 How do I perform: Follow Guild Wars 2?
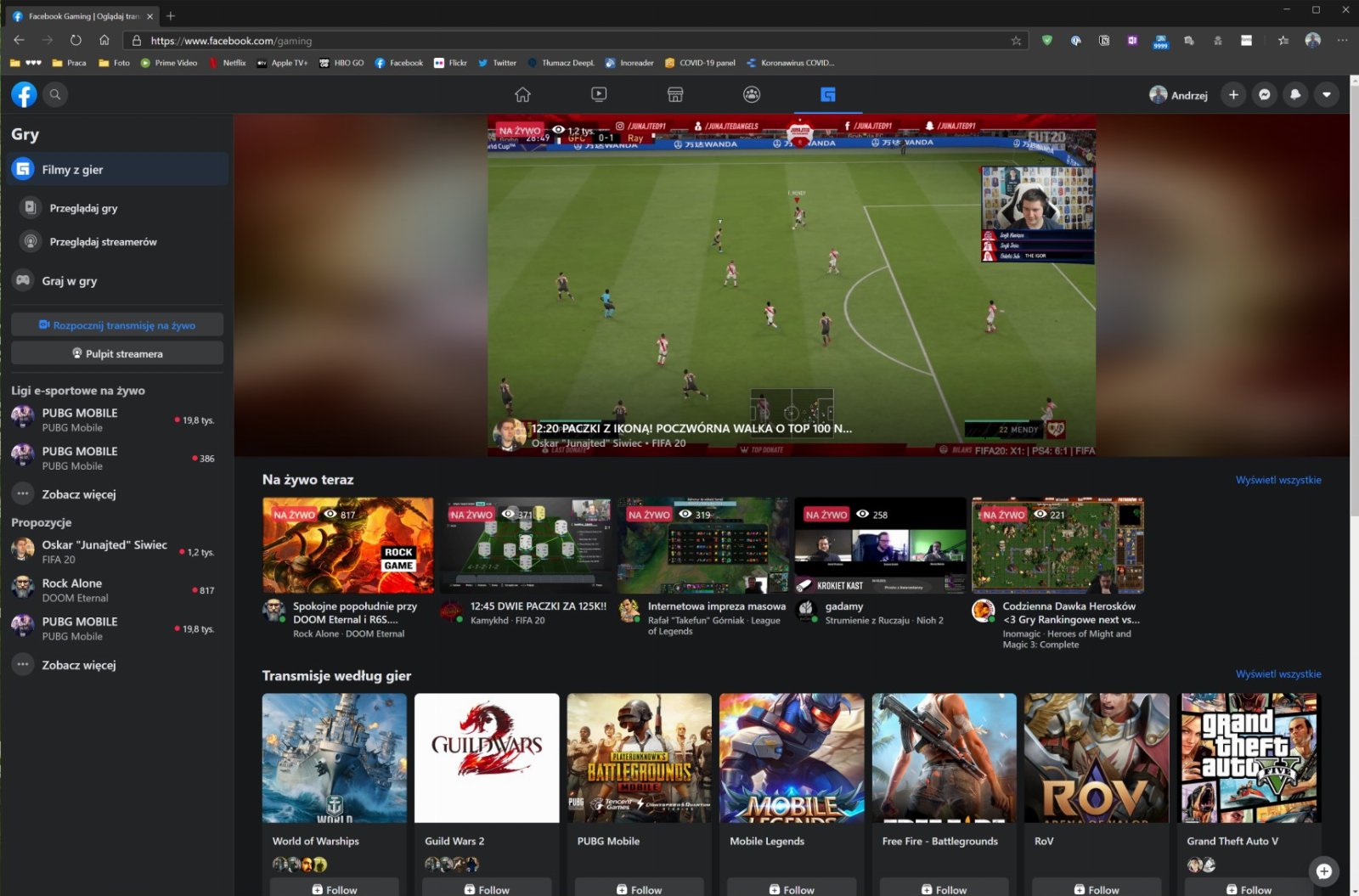tap(487, 888)
